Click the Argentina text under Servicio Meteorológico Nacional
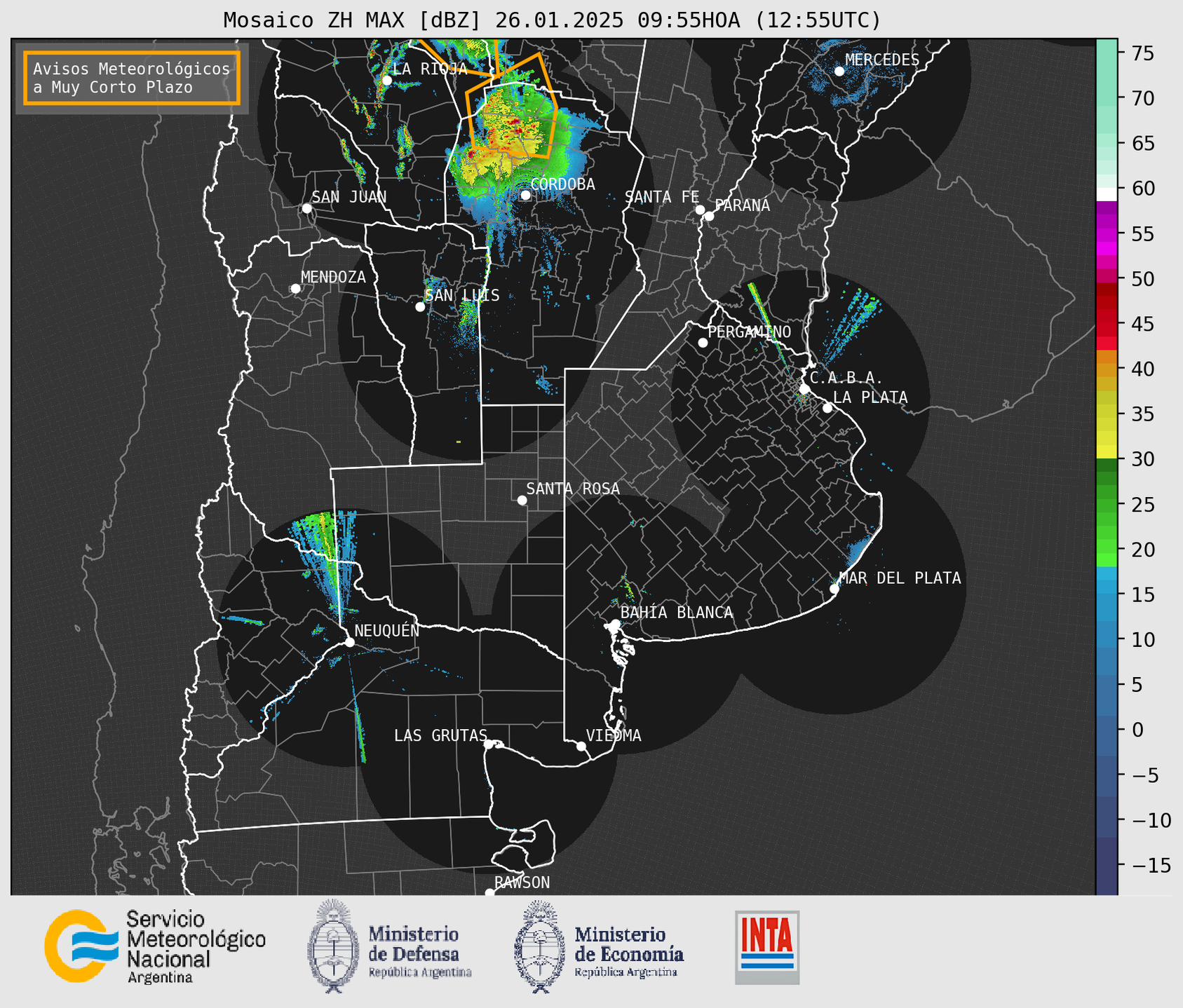Screen dimensions: 1183x1008 [x=160, y=978]
